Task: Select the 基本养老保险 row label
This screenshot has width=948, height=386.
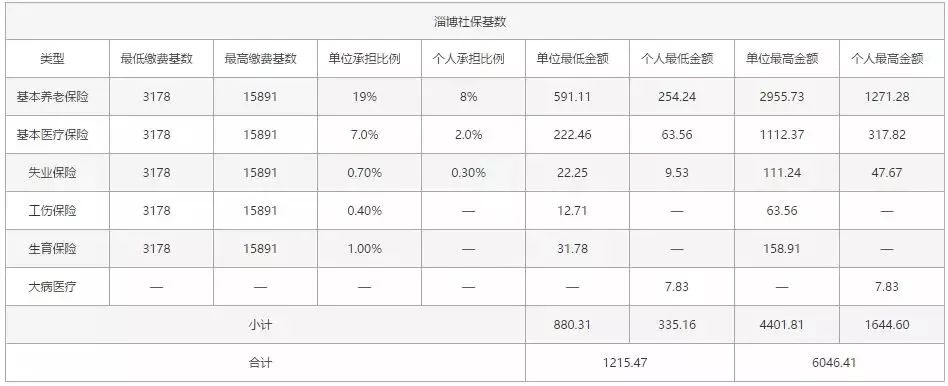Action: [53, 97]
